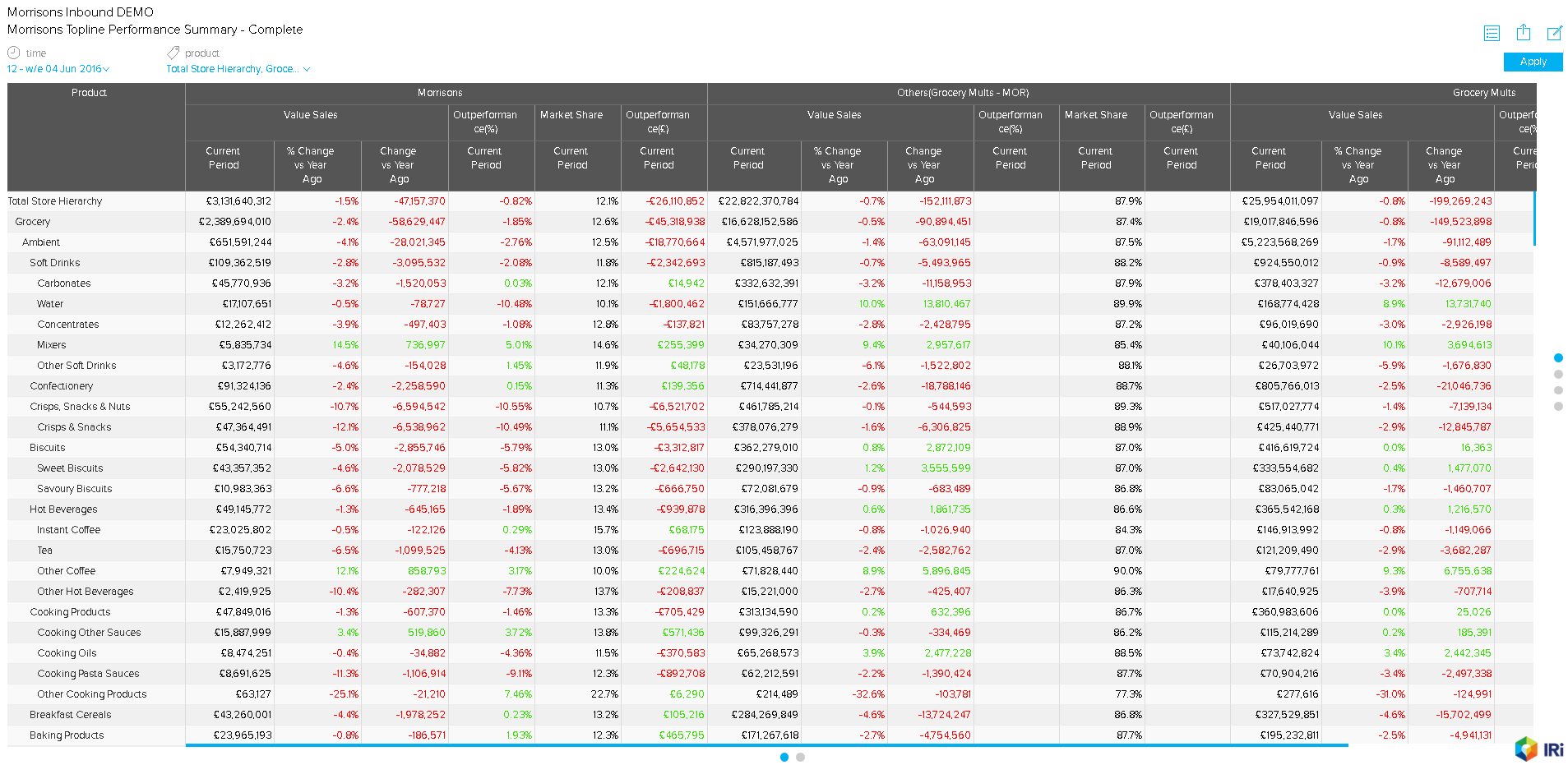Click the clock icon beside time
This screenshot has width=1568, height=765.
[x=13, y=53]
